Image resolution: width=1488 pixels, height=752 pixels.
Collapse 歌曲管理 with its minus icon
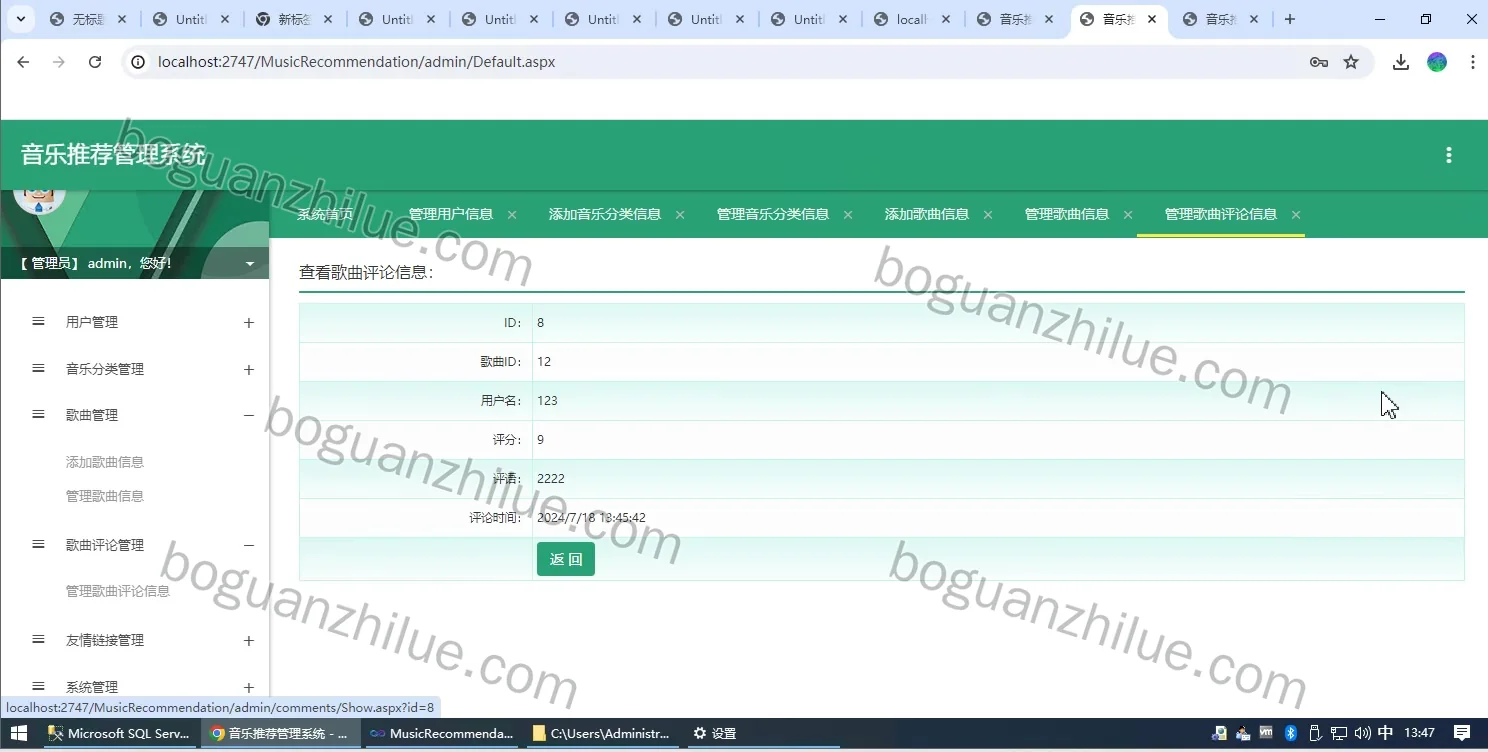[249, 416]
